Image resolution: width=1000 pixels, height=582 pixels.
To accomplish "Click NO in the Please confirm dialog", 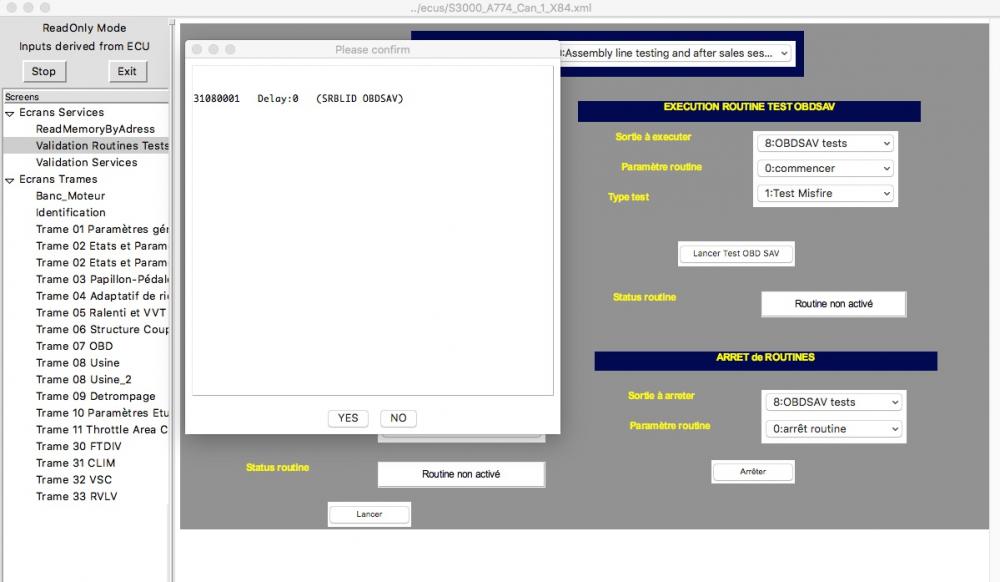I will coord(398,418).
